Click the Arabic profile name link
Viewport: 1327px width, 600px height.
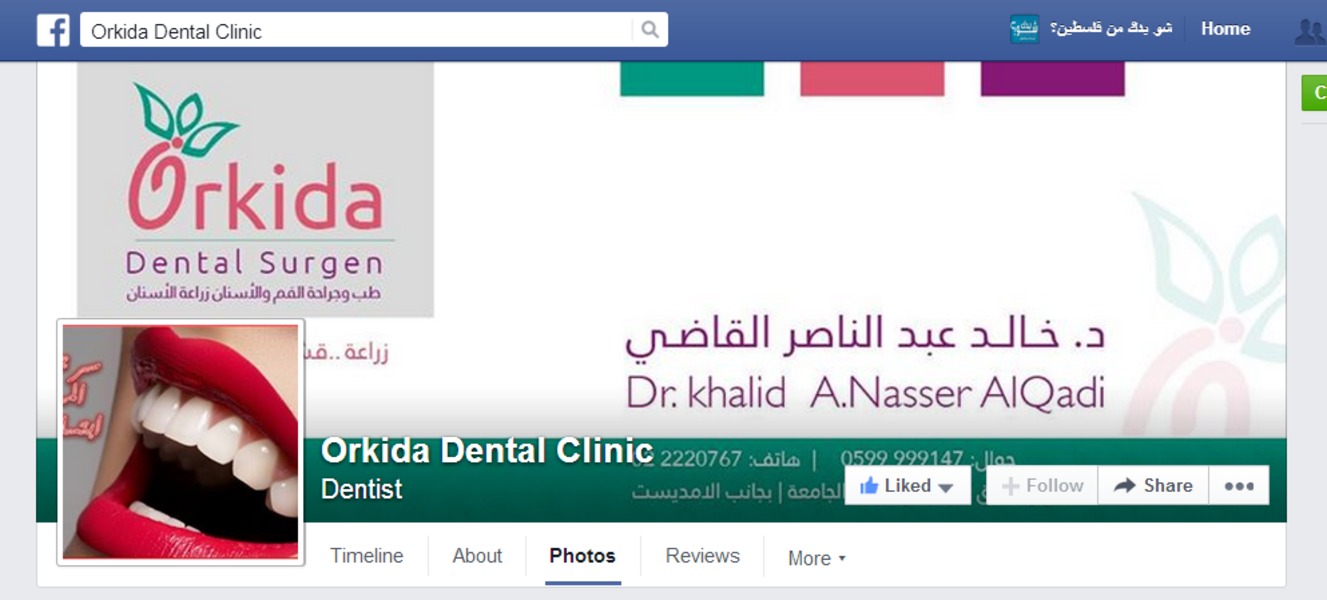[1111, 29]
